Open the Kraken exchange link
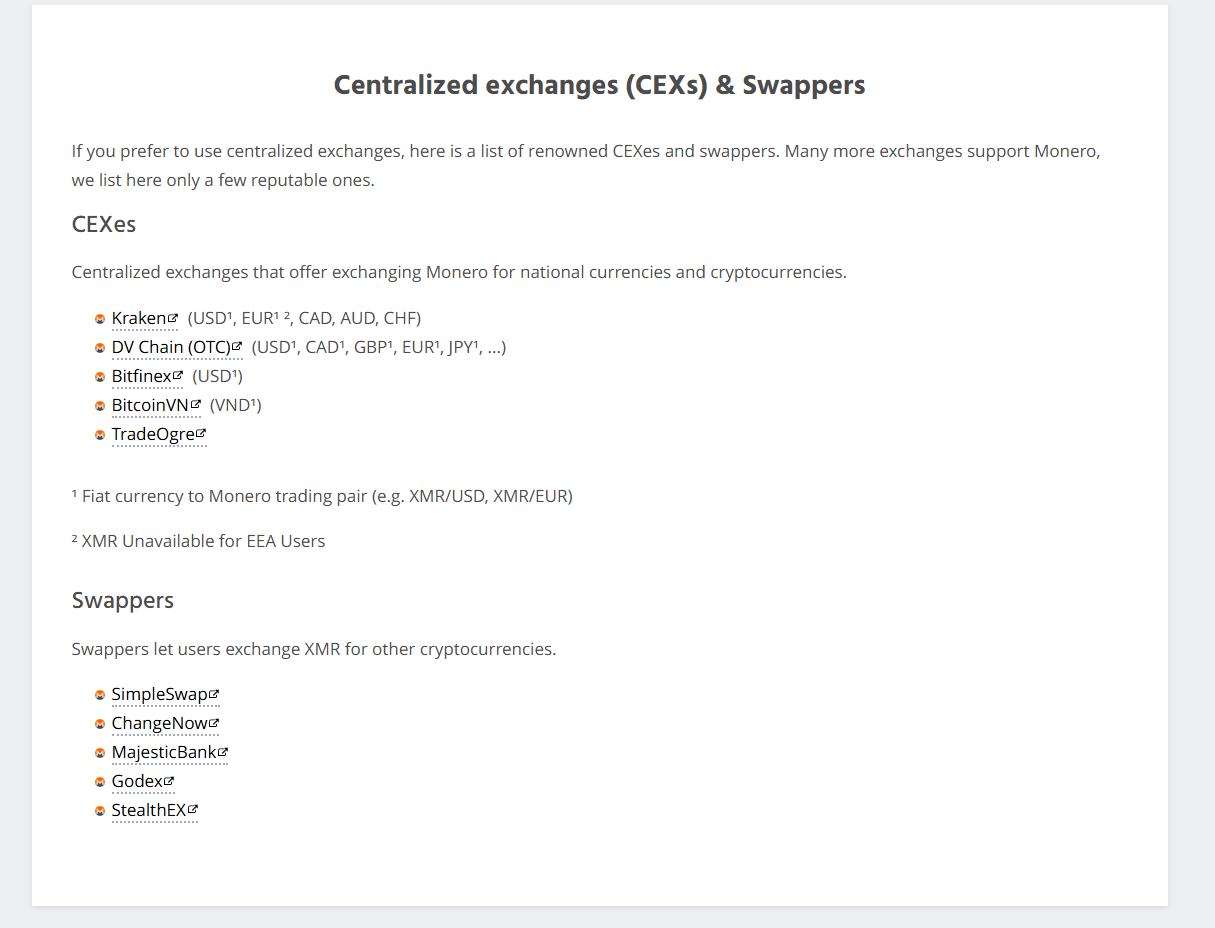The height and width of the screenshot is (928, 1215). [139, 319]
